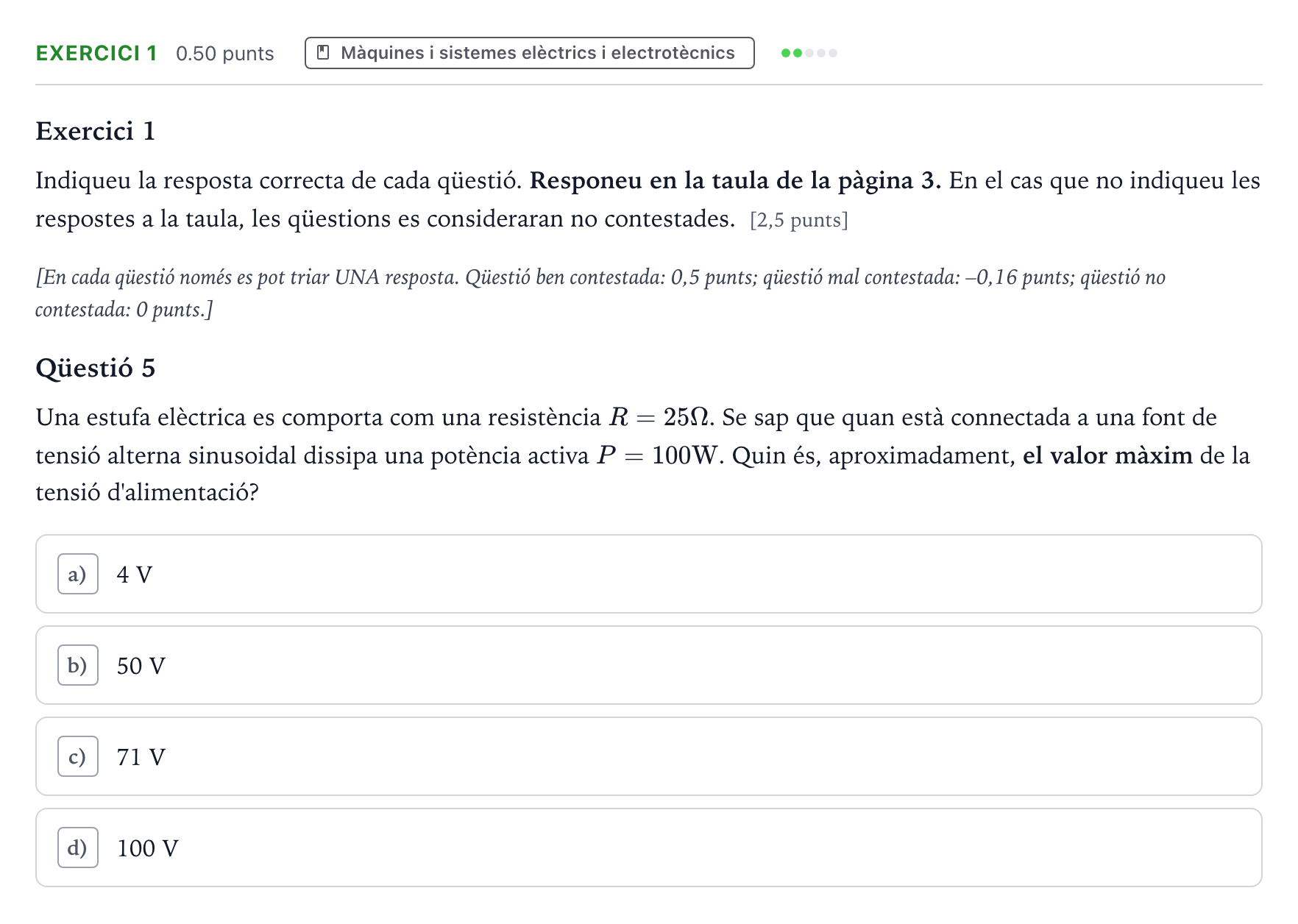Click the bold text 'el valor màxim'
Image resolution: width=1298 pixels, height=924 pixels.
[1107, 455]
